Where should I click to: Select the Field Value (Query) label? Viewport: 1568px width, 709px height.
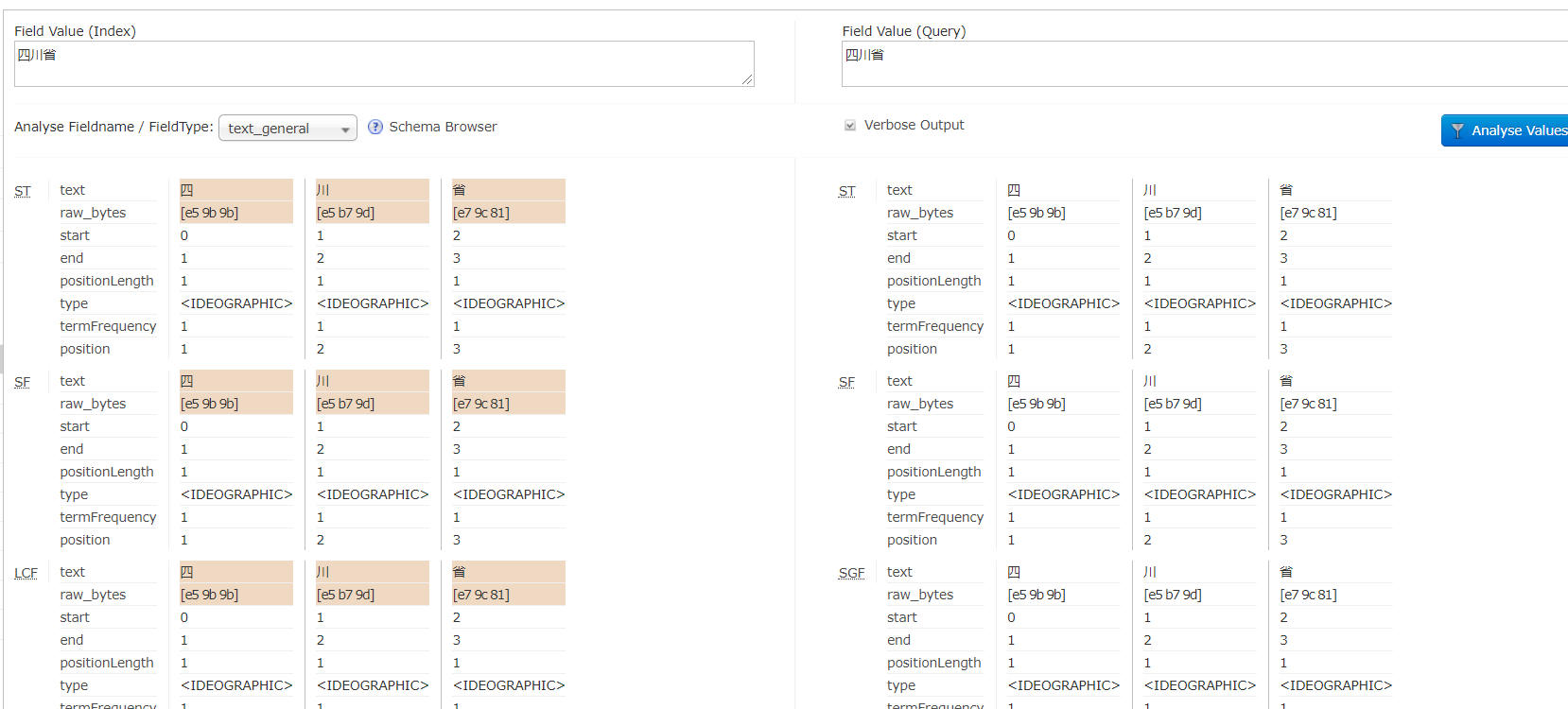point(904,31)
